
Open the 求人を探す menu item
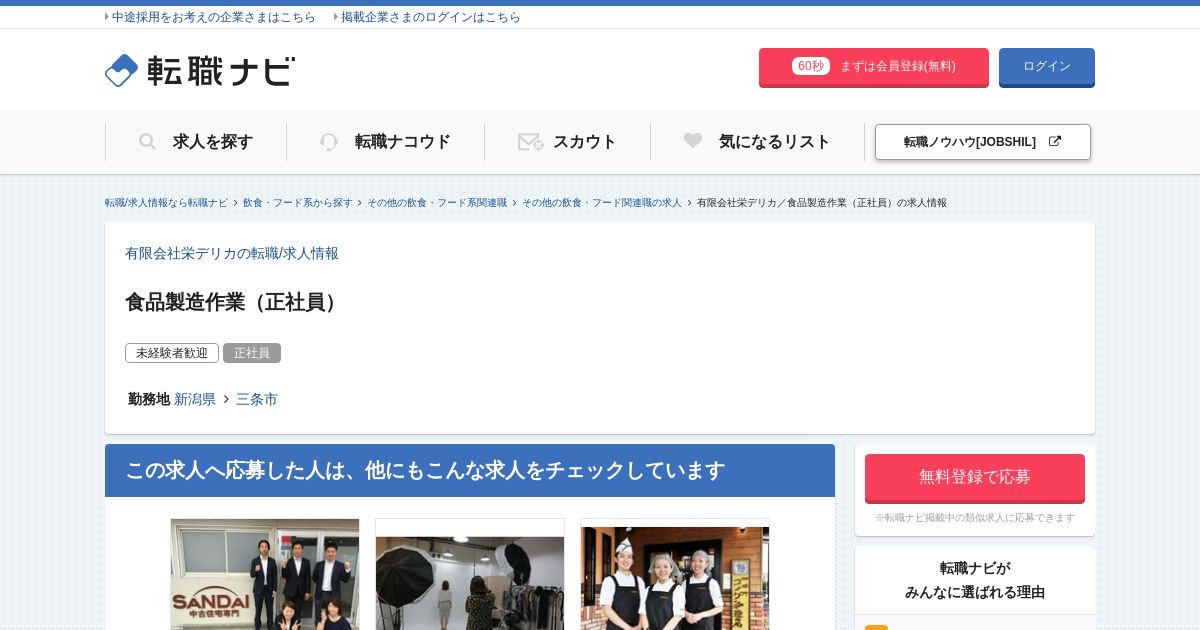196,142
